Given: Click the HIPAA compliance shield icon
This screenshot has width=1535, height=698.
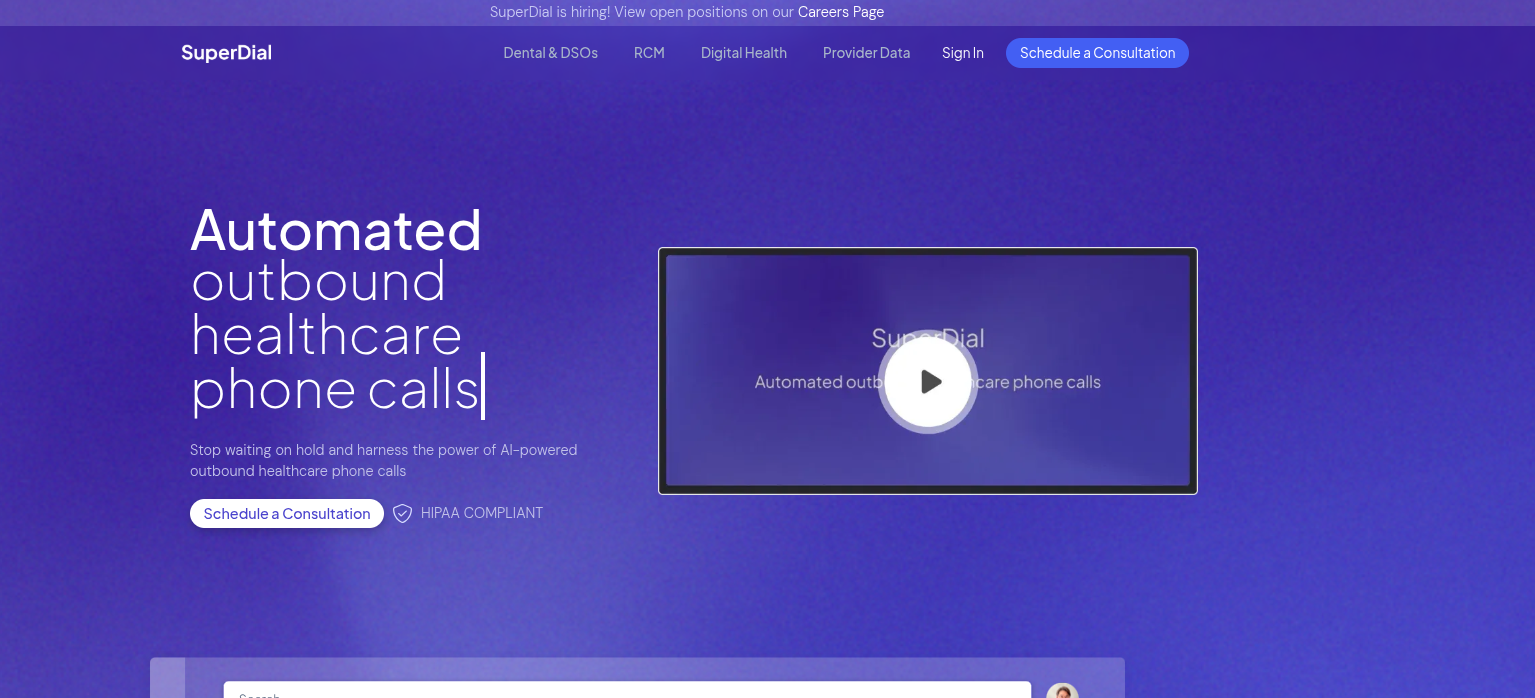Looking at the screenshot, I should point(402,514).
